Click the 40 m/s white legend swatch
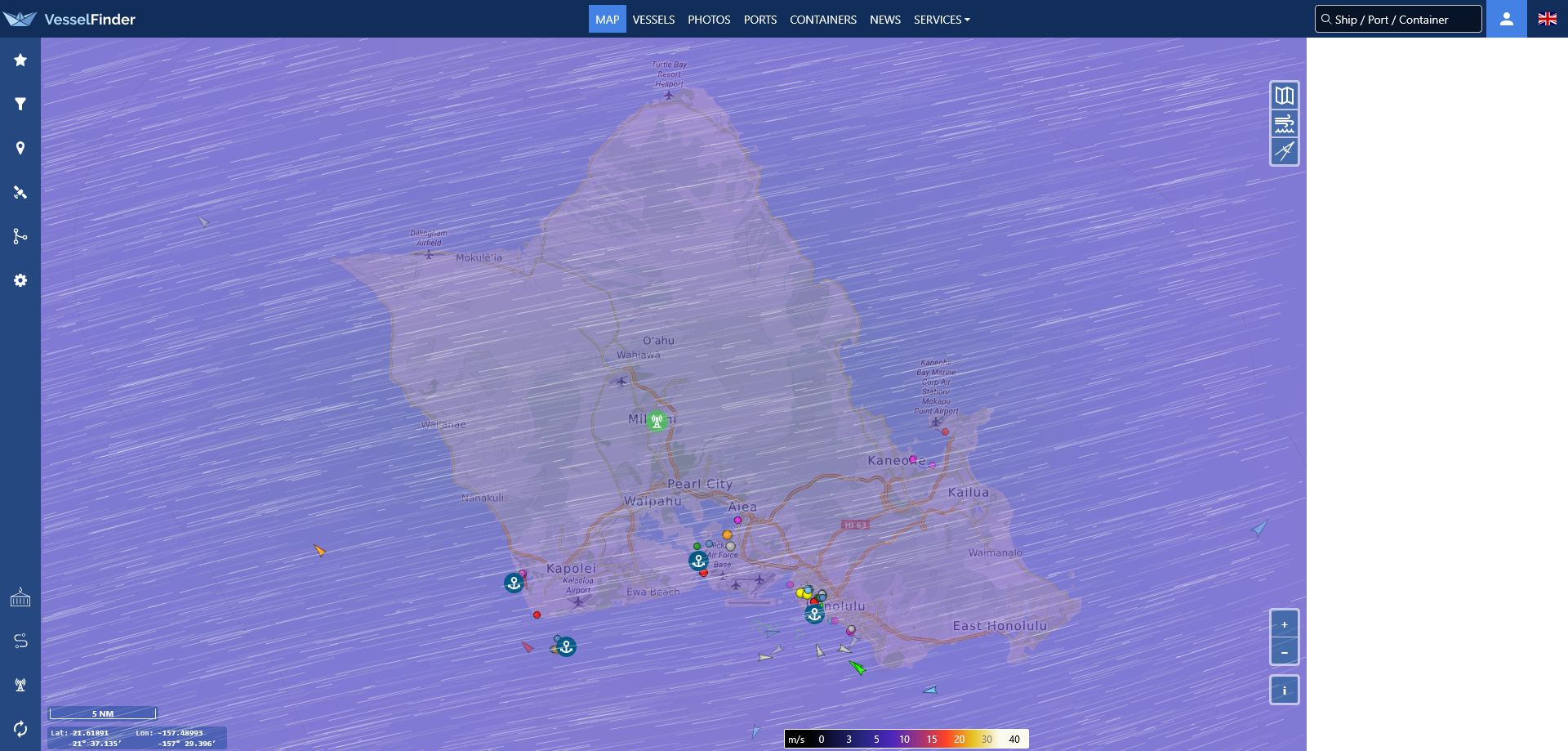Viewport: 1568px width, 751px height. pyautogui.click(x=1014, y=739)
